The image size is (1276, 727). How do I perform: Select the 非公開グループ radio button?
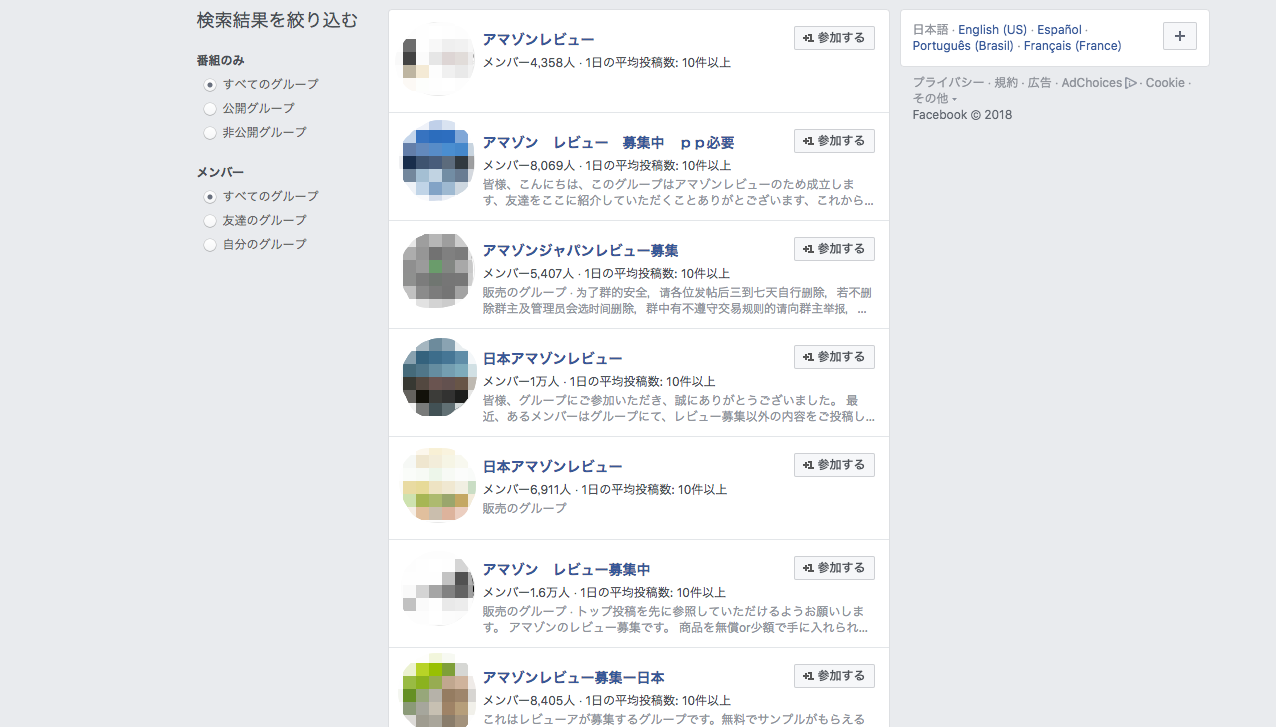210,132
